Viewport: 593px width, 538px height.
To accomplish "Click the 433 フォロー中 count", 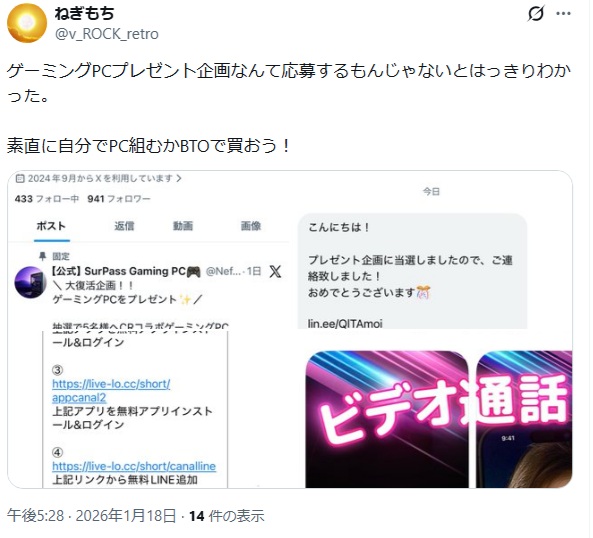I will [47, 199].
